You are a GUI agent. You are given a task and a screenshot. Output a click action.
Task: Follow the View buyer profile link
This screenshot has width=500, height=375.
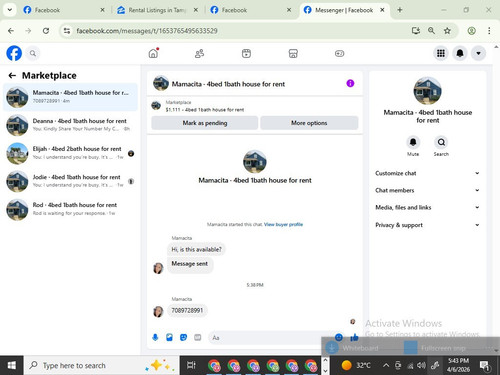[x=283, y=224]
